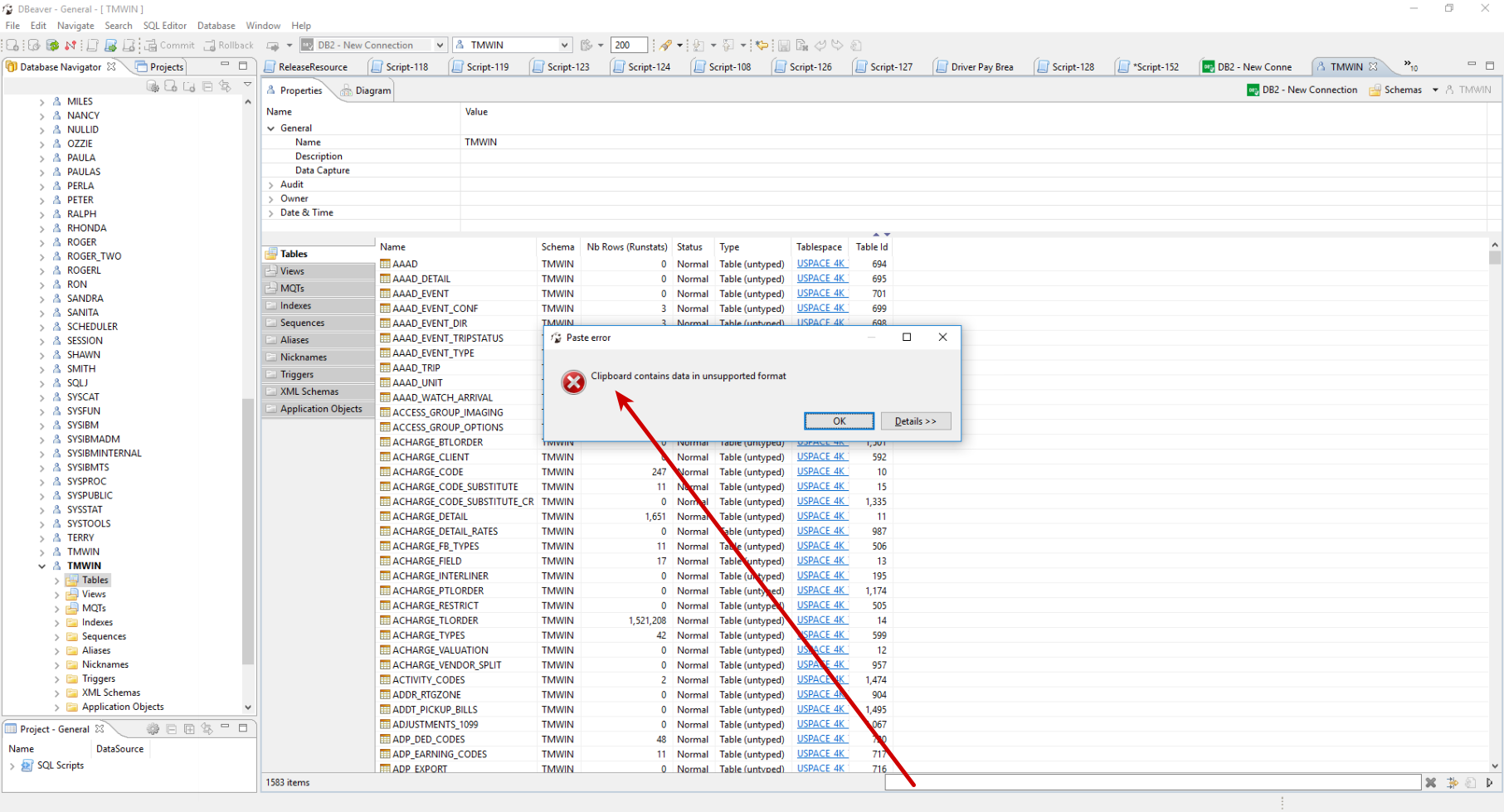Open the Driver Pay Brea editor tab
Image resolution: width=1504 pixels, height=812 pixels.
(976, 67)
